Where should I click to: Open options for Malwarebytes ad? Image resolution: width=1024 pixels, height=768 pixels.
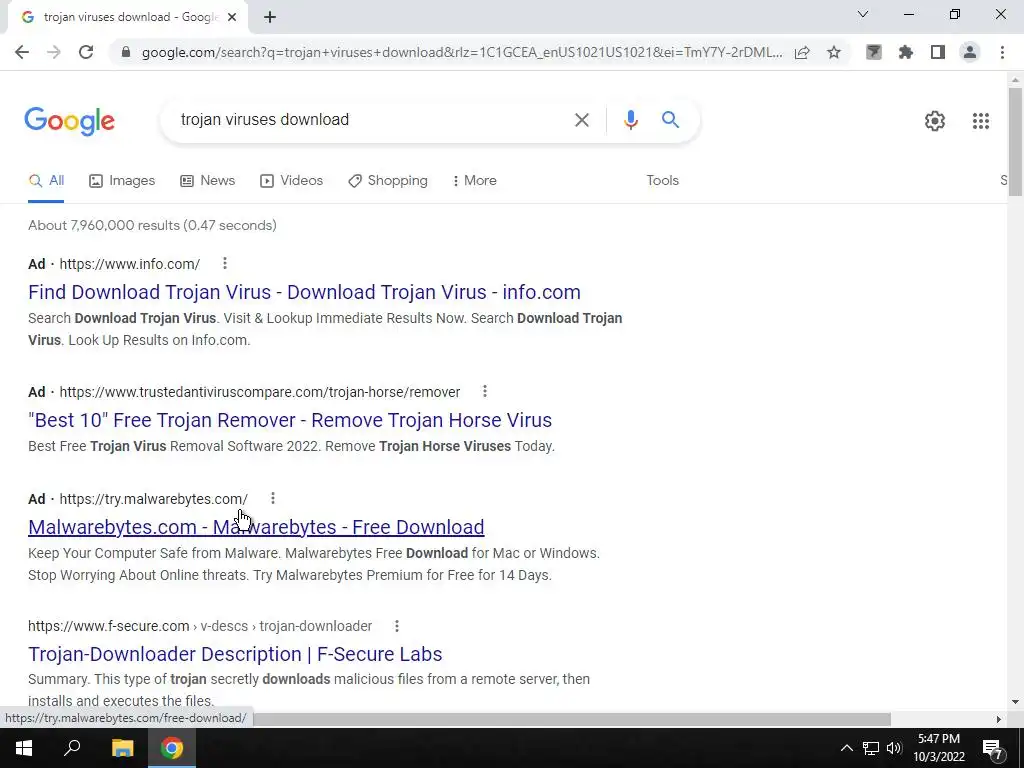273,498
